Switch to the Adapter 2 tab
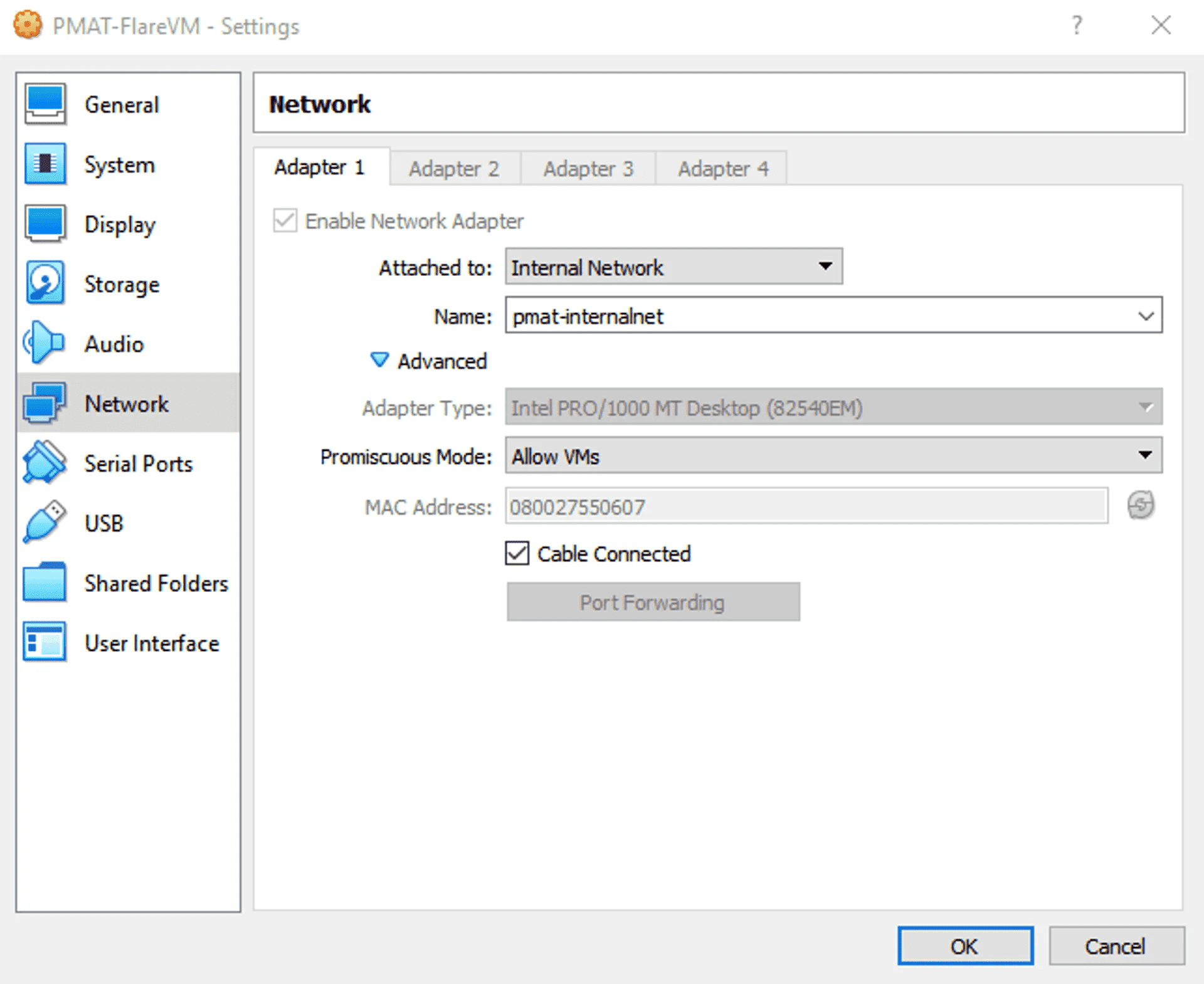This screenshot has height=984, width=1204. coord(454,168)
